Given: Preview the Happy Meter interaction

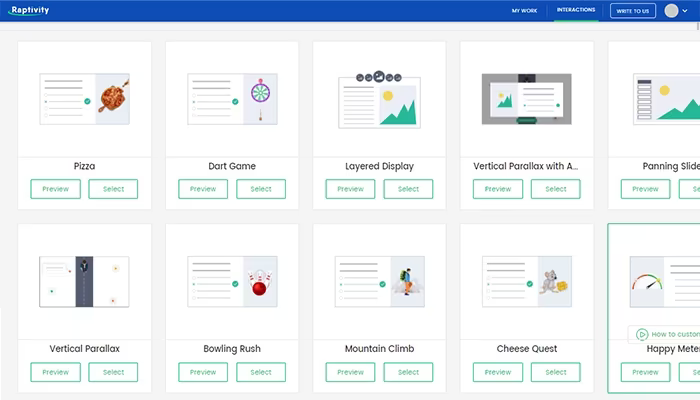Looking at the screenshot, I should pyautogui.click(x=645, y=372).
